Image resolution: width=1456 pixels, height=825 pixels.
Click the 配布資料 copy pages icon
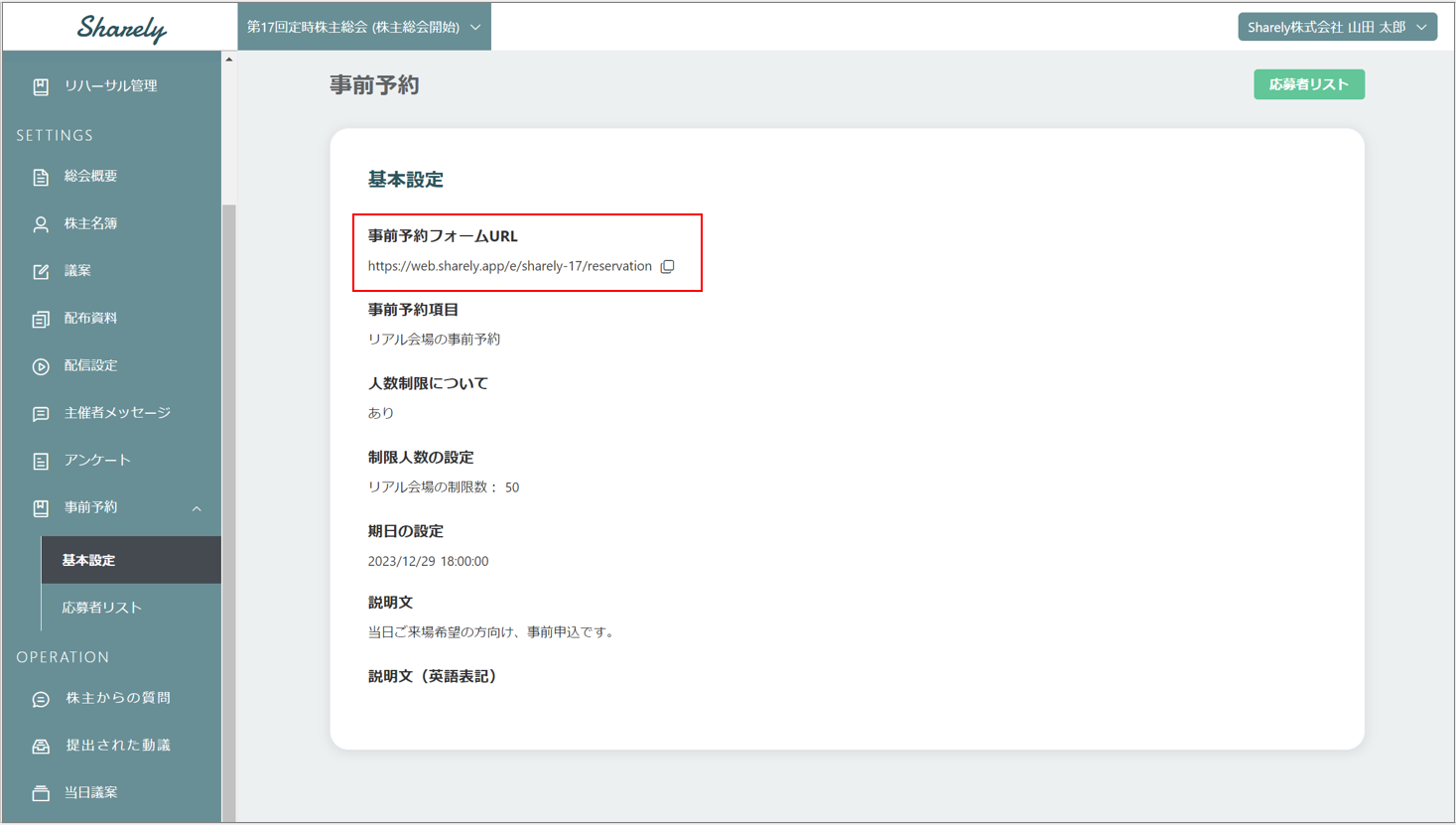point(41,319)
